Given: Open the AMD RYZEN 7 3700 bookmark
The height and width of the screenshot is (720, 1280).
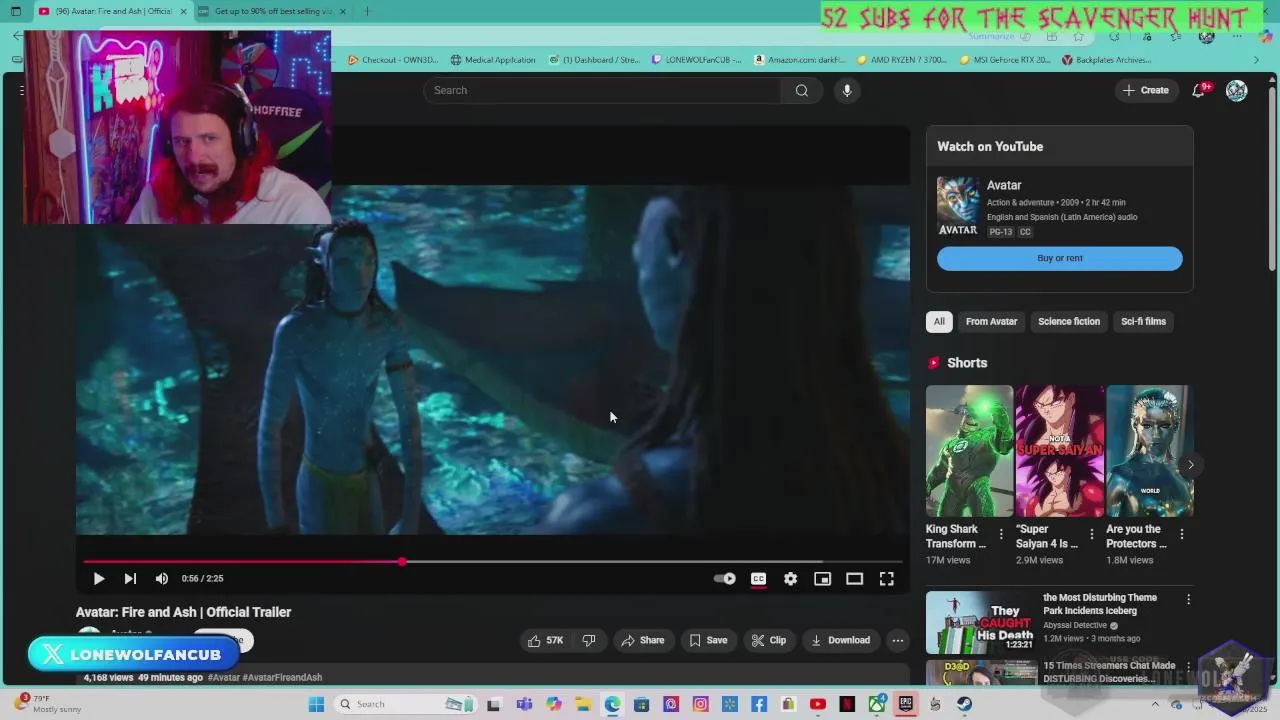Looking at the screenshot, I should 902,60.
